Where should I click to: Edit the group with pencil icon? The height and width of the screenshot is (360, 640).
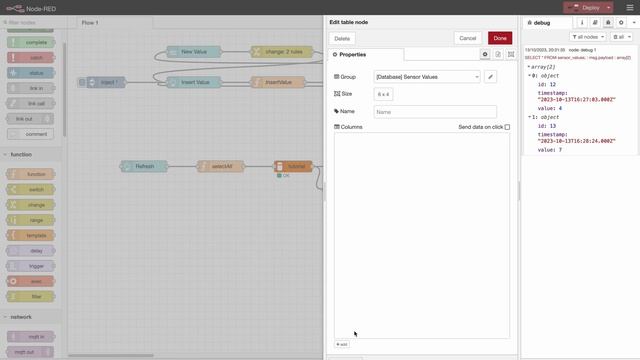pyautogui.click(x=490, y=77)
